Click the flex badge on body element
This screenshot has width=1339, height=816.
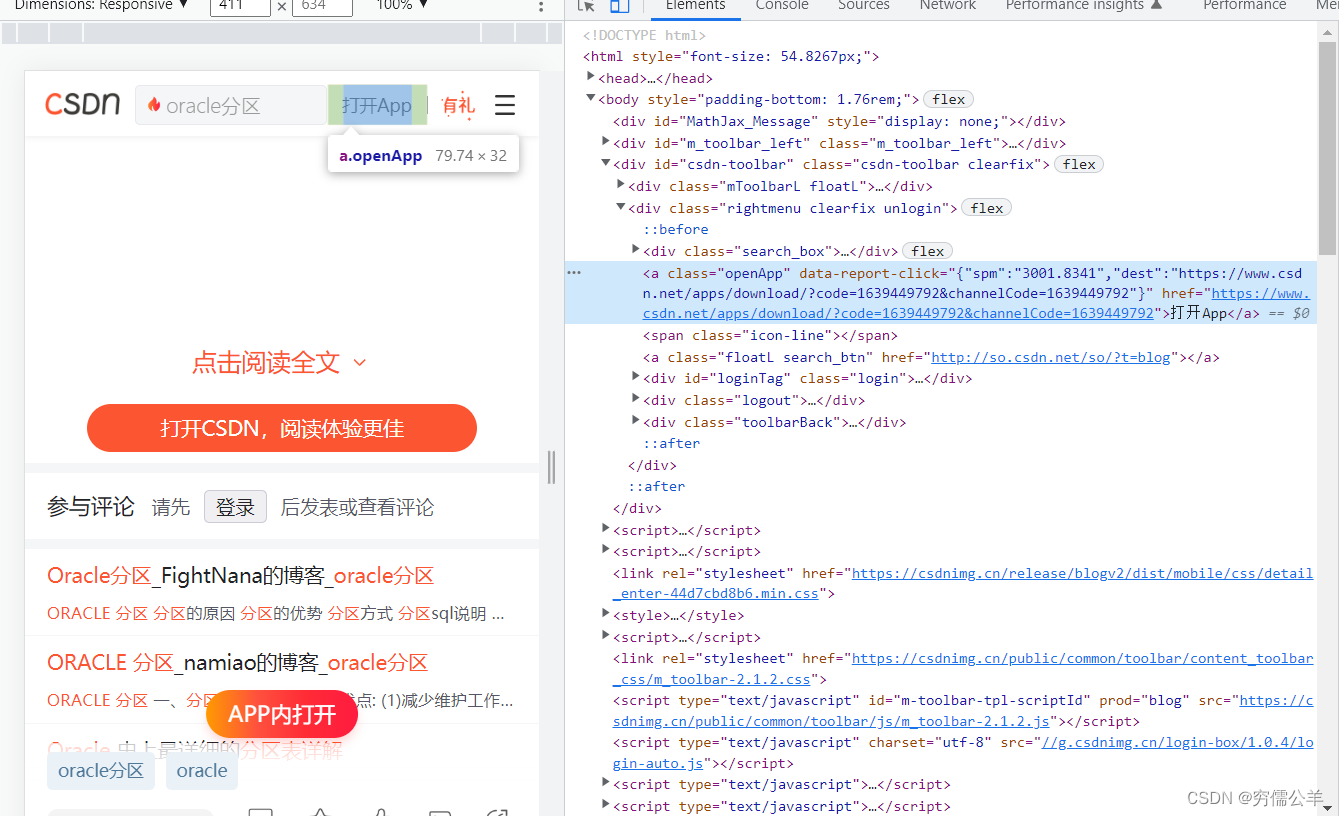(x=948, y=99)
